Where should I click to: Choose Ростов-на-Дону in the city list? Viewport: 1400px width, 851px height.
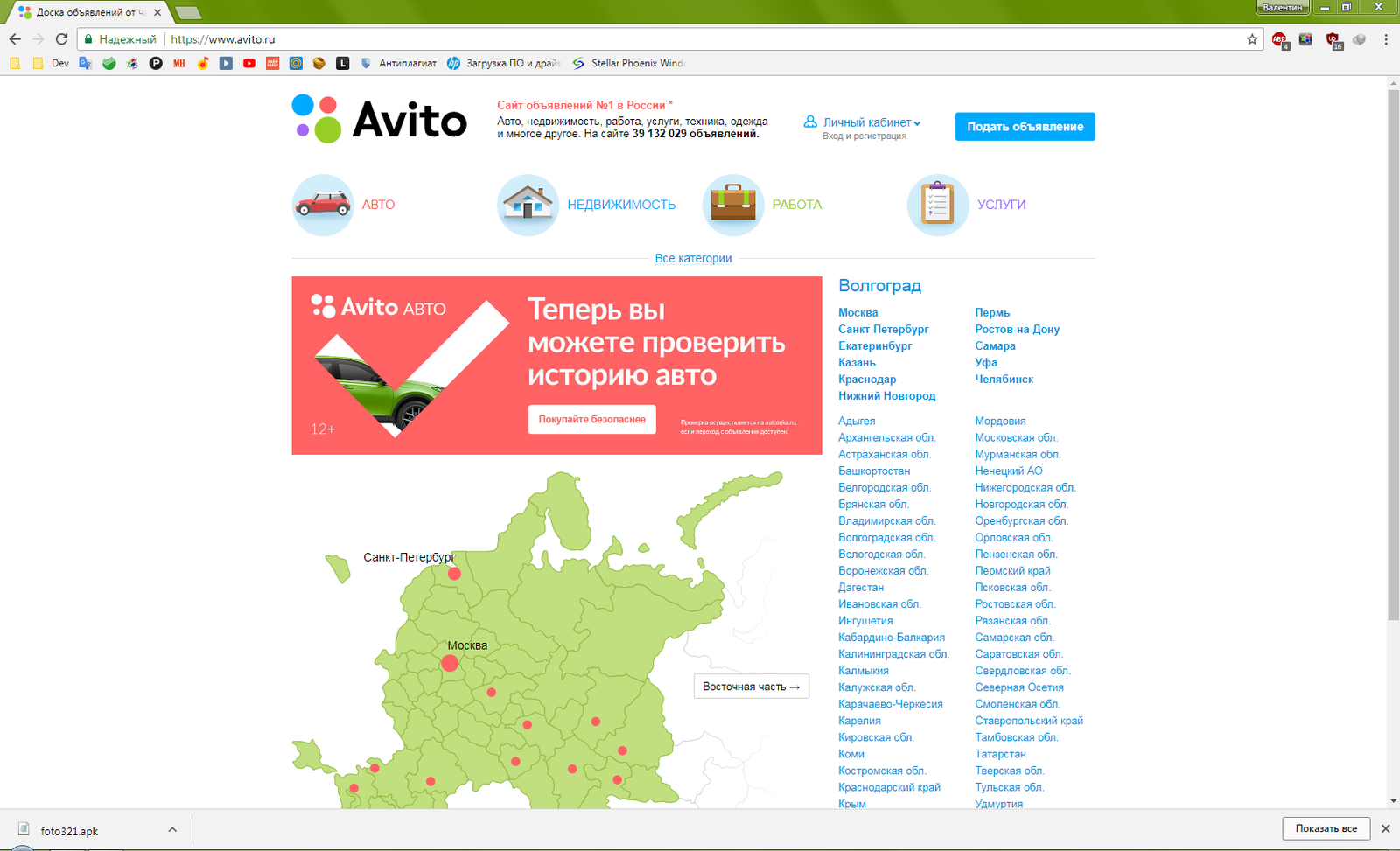[1017, 329]
